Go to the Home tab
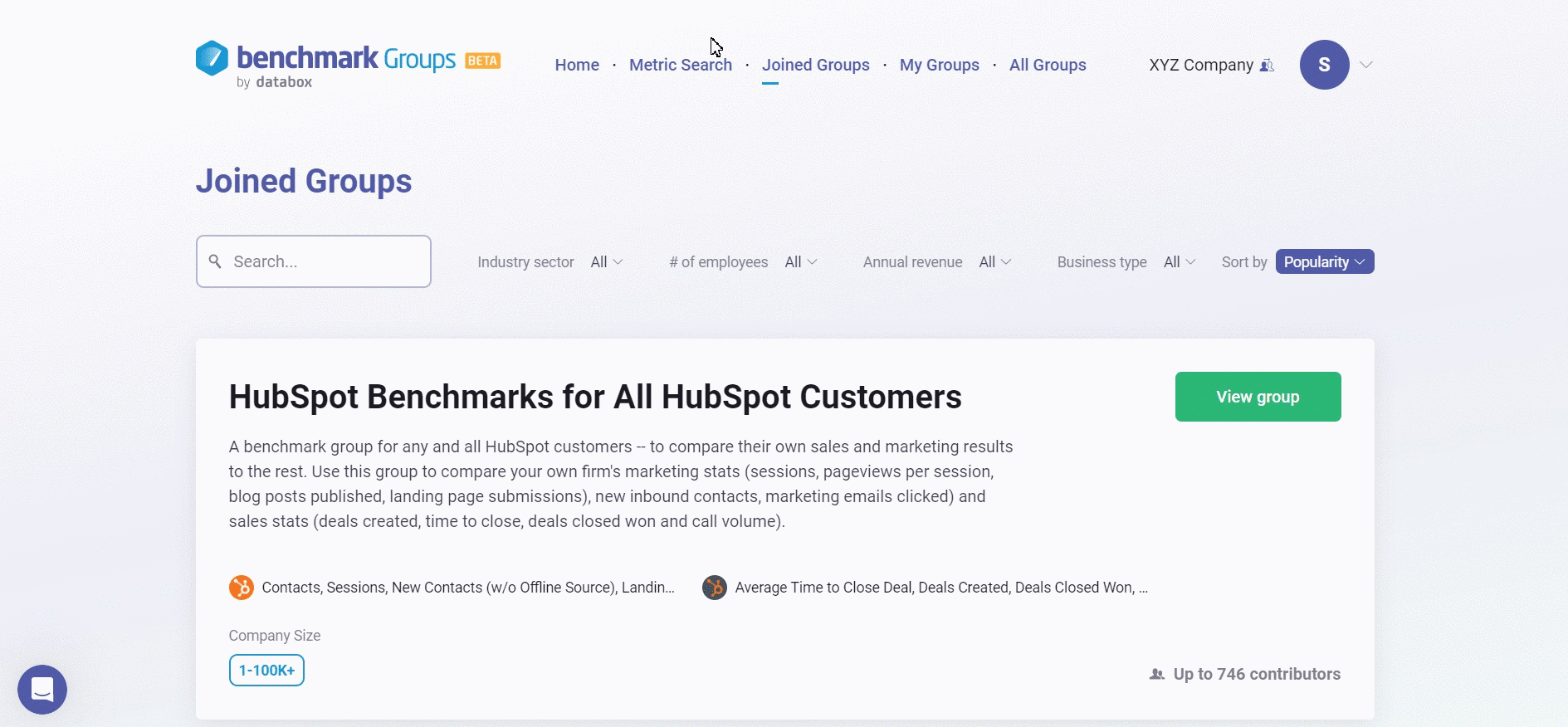The image size is (1568, 727). [x=577, y=65]
